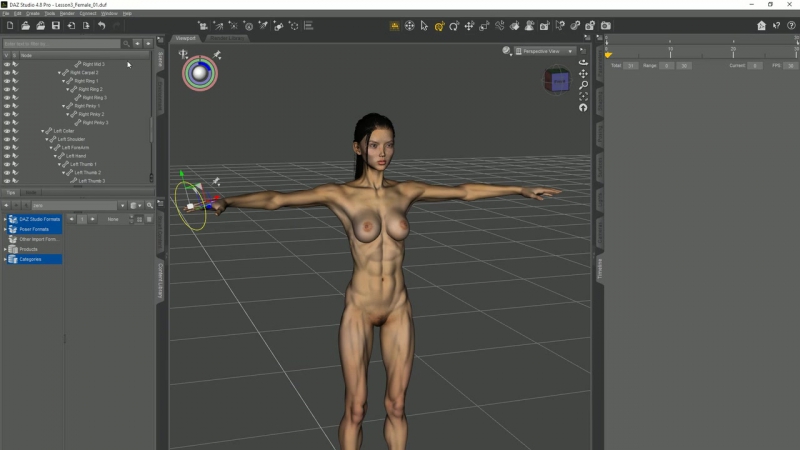800x450 pixels.
Task: Toggle visibility eye for Left Collar
Action: pos(6,131)
